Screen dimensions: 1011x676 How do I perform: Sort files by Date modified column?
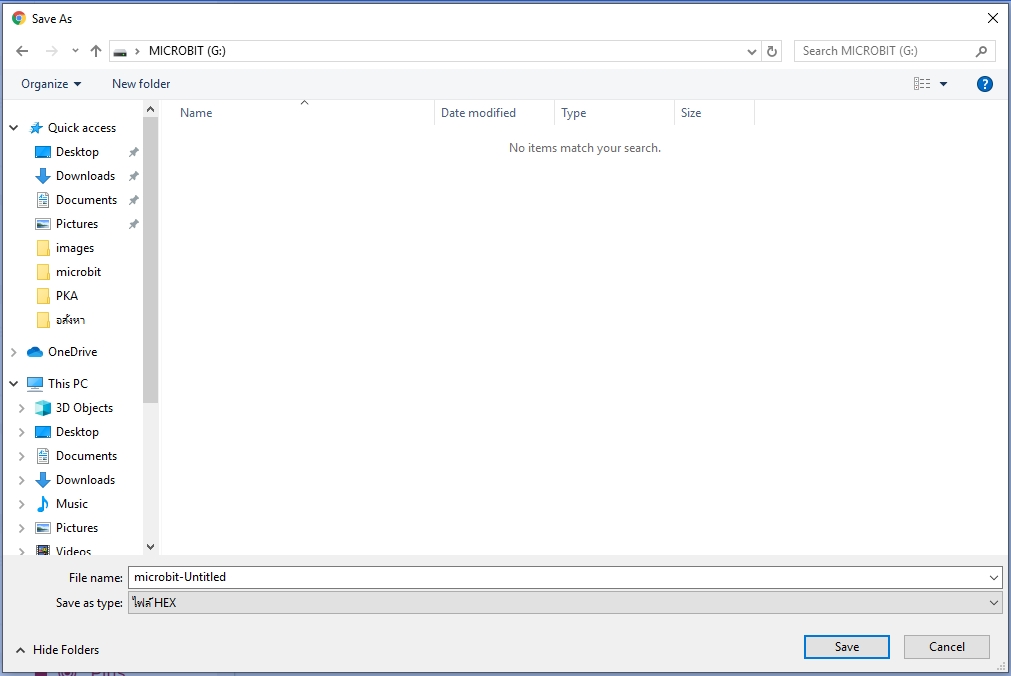(478, 113)
